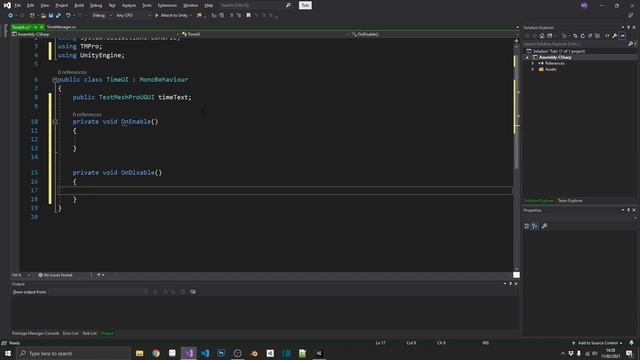
Task: Open Visual Studio Code from taskbar
Action: coord(205,353)
